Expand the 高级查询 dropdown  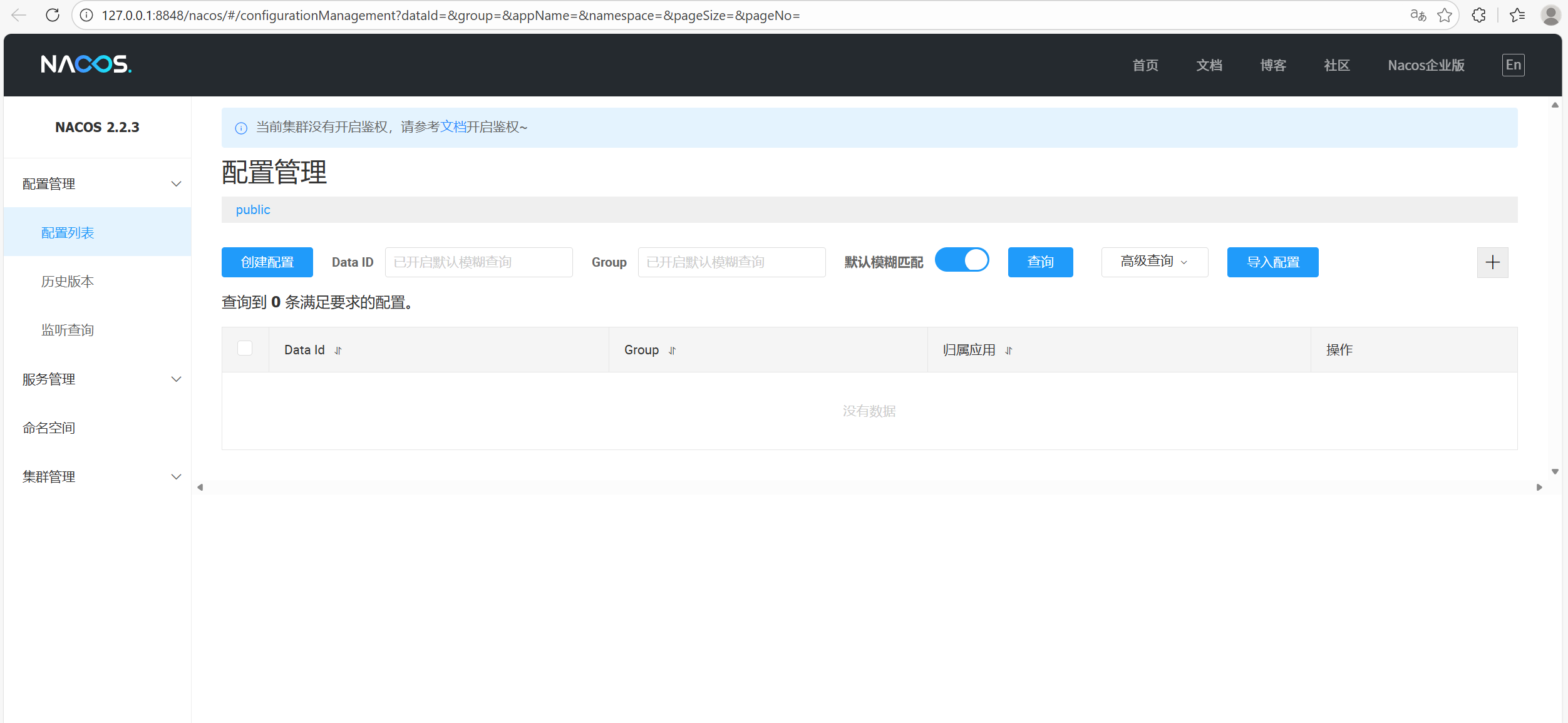pyautogui.click(x=1154, y=262)
